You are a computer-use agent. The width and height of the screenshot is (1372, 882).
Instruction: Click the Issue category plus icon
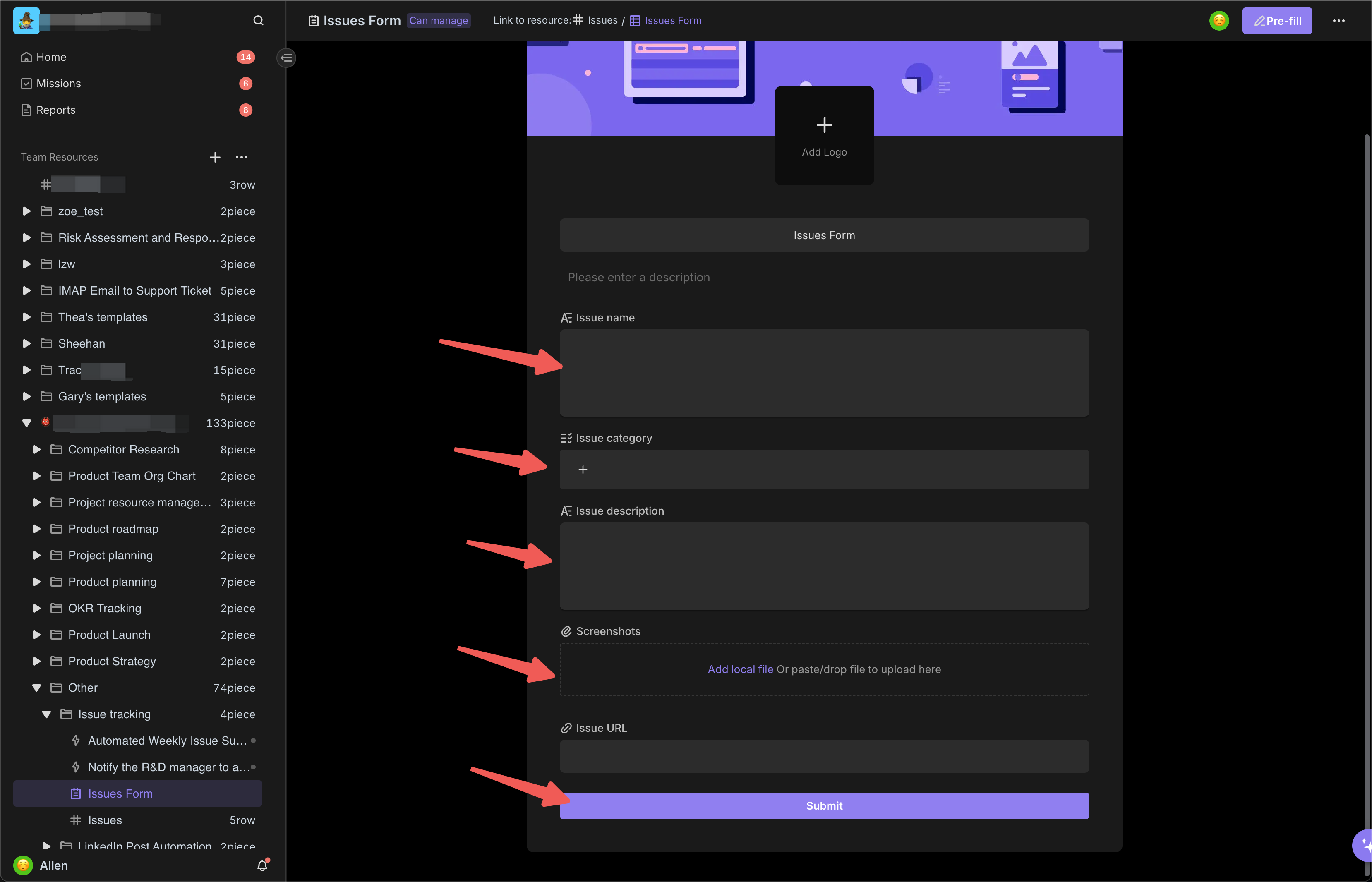[x=583, y=469]
